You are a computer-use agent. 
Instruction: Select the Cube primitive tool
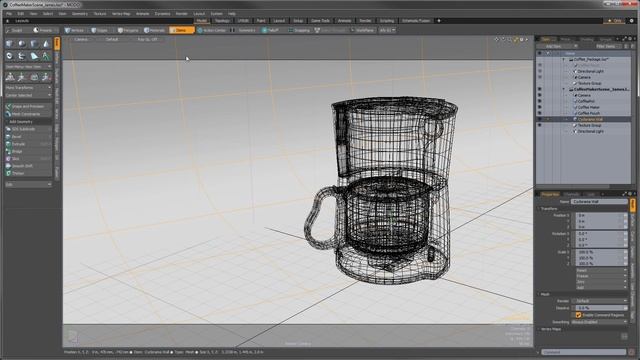click(10, 44)
